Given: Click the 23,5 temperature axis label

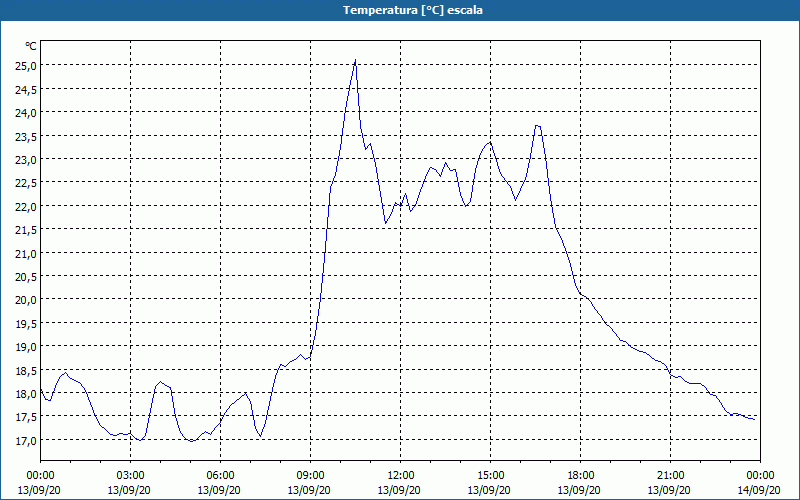Looking at the screenshot, I should coord(26,136).
